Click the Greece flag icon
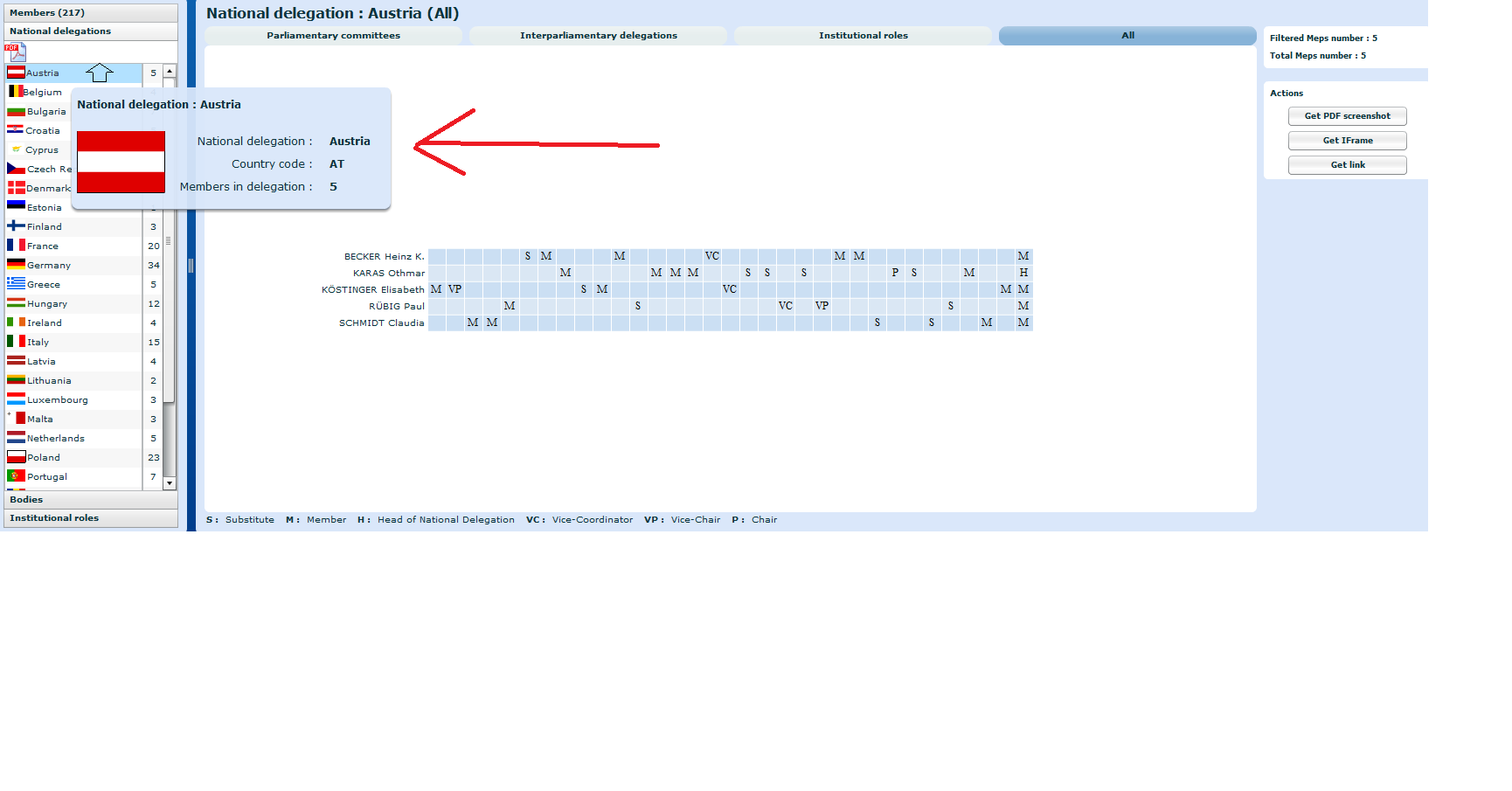The image size is (1512, 791). [x=16, y=284]
